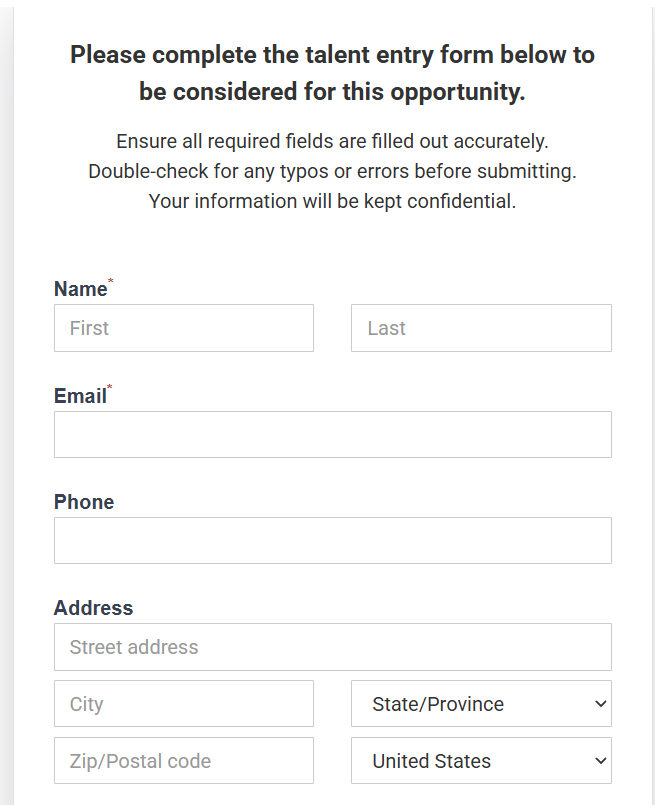Click the Name field label
655x805 pixels.
[80, 289]
